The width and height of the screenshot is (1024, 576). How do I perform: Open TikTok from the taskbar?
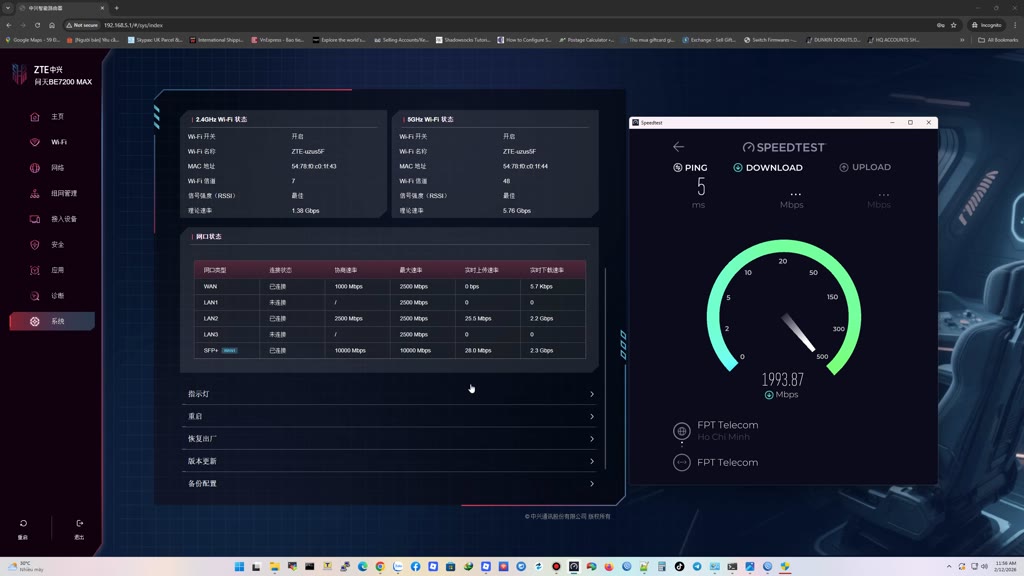(x=679, y=566)
